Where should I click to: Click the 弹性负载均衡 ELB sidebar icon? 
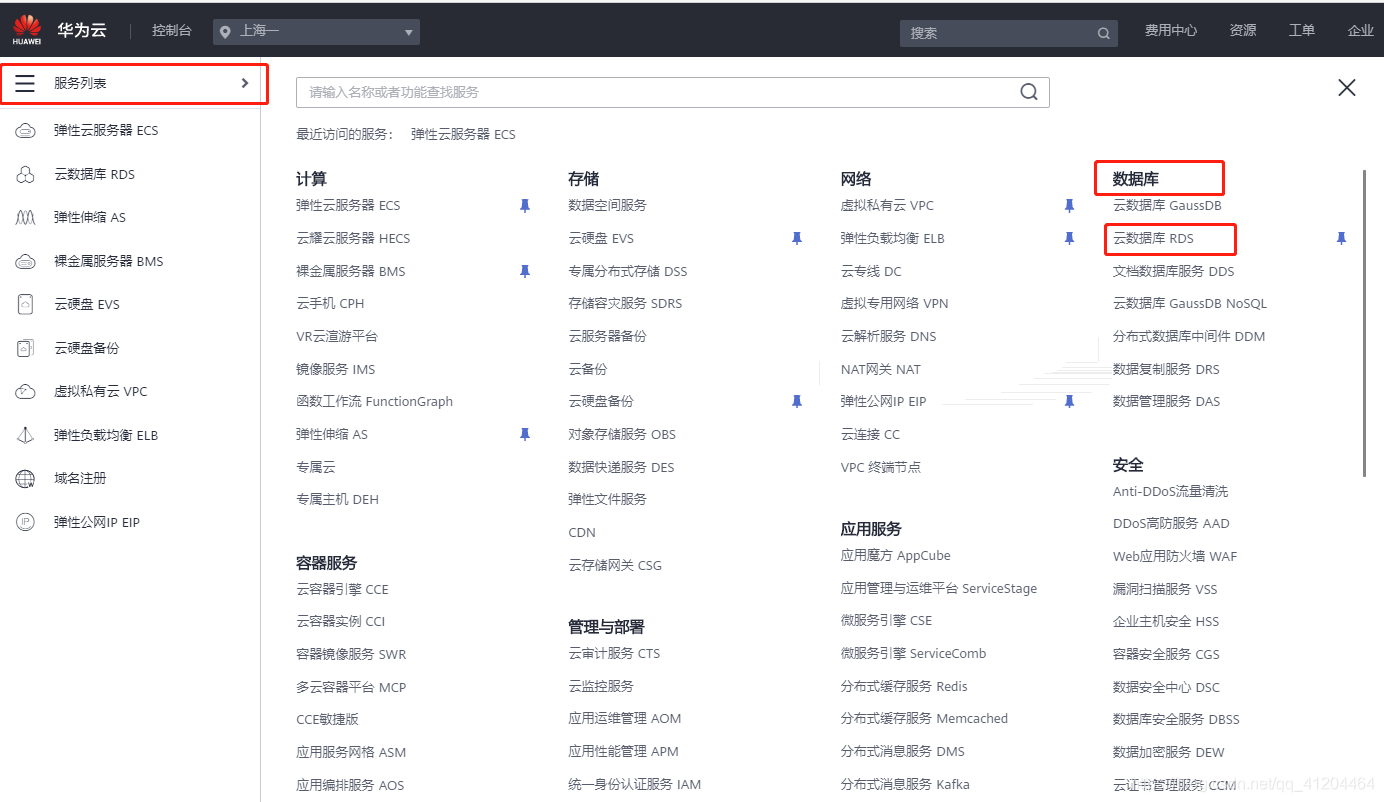point(25,435)
